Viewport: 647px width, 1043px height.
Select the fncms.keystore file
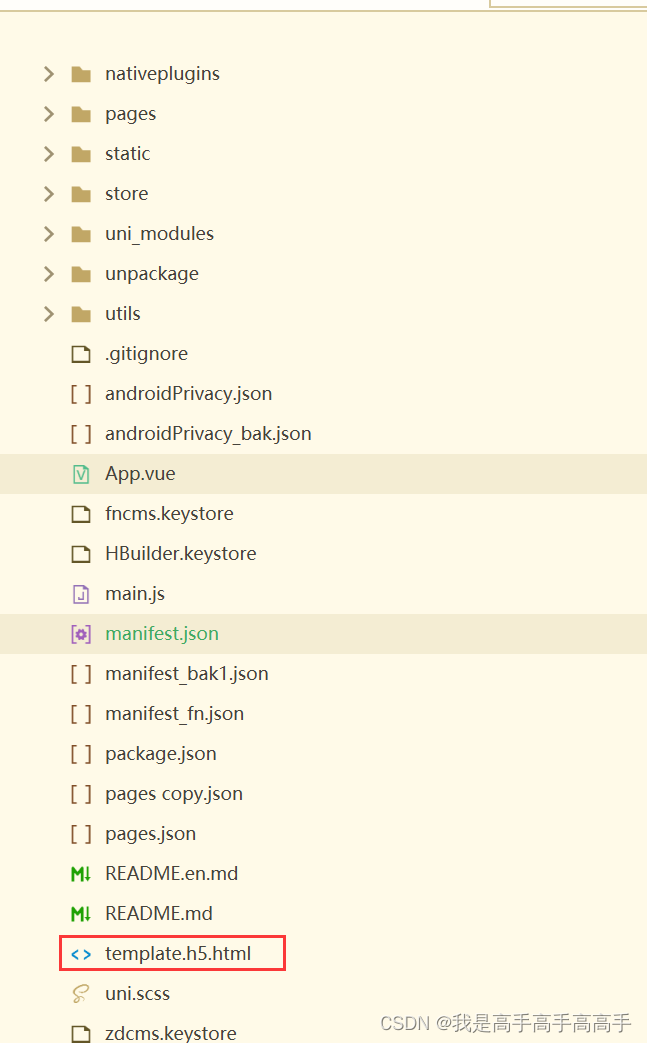pos(166,513)
